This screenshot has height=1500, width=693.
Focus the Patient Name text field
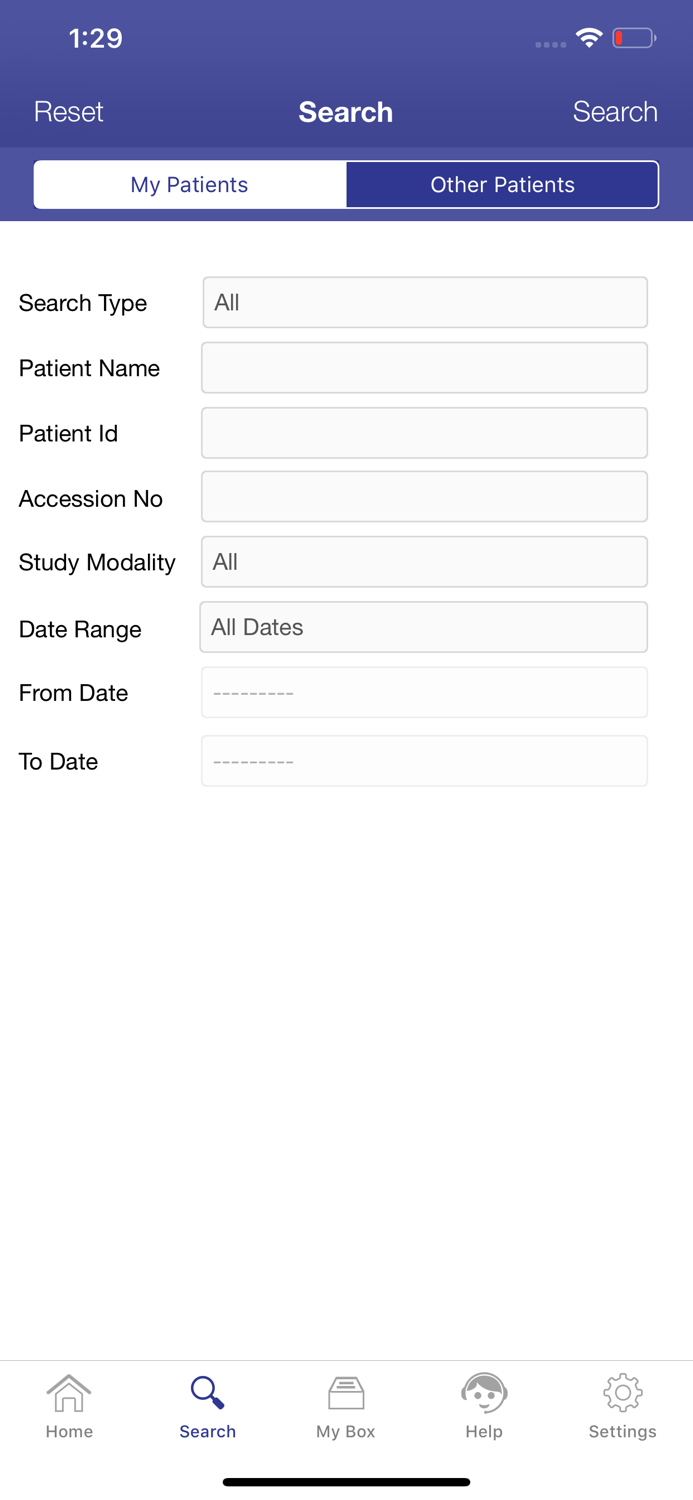[425, 368]
